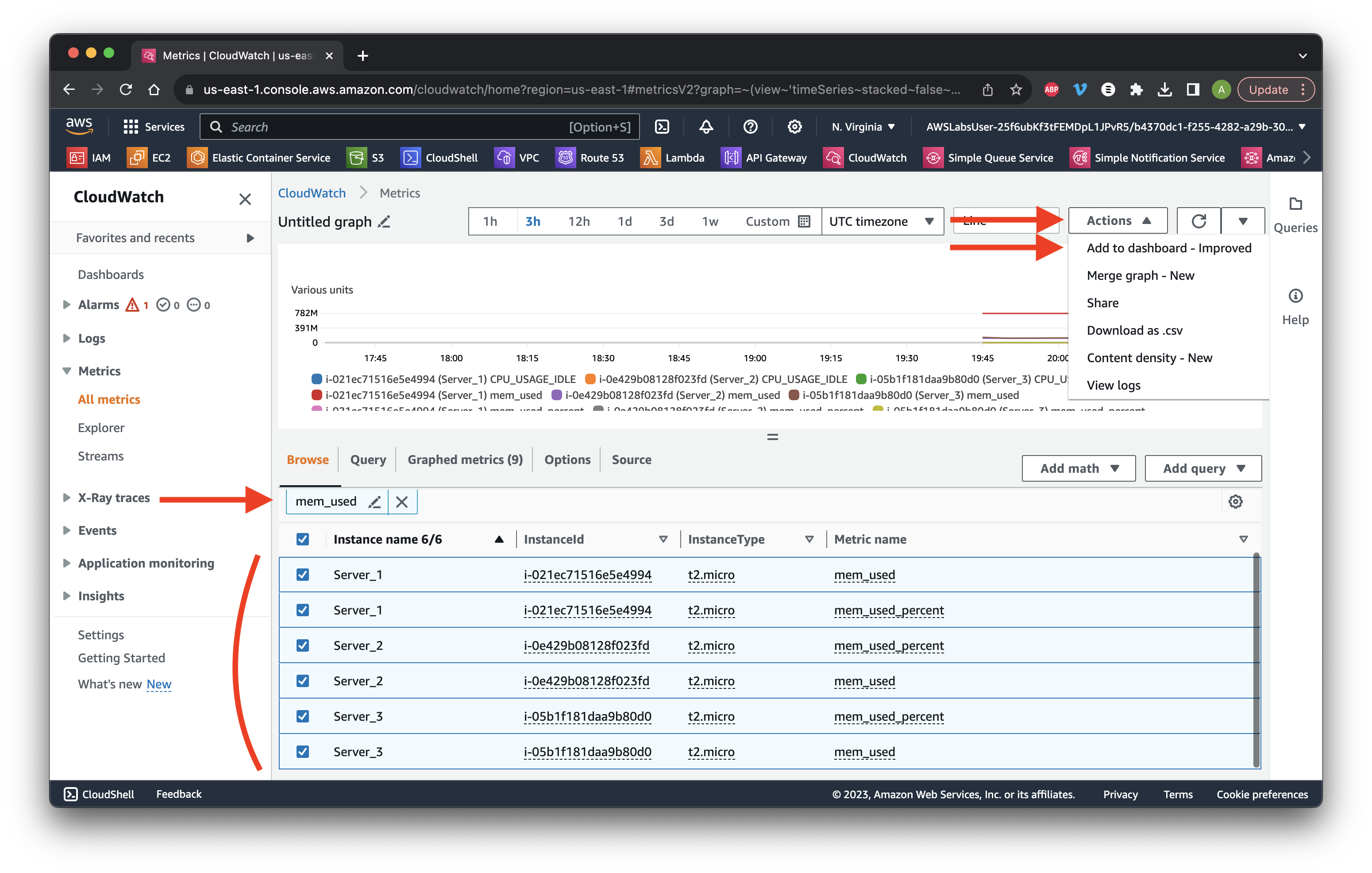The height and width of the screenshot is (873, 1372).
Task: Open the Help side panel
Action: tap(1295, 307)
